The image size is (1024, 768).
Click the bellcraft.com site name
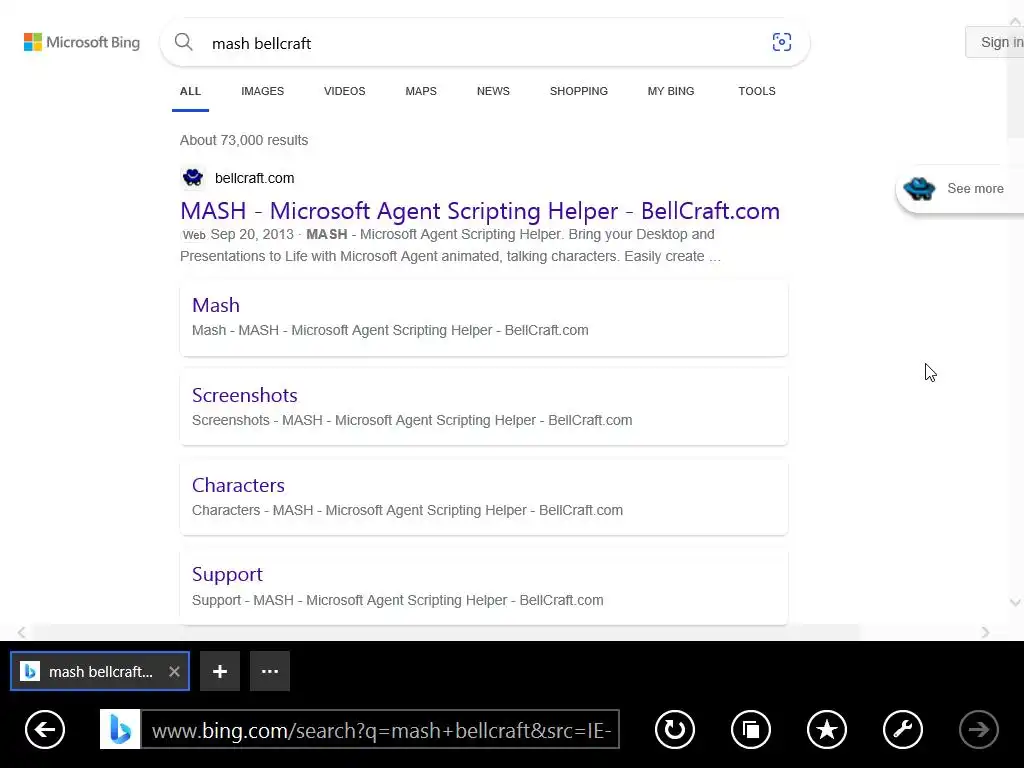coord(255,178)
